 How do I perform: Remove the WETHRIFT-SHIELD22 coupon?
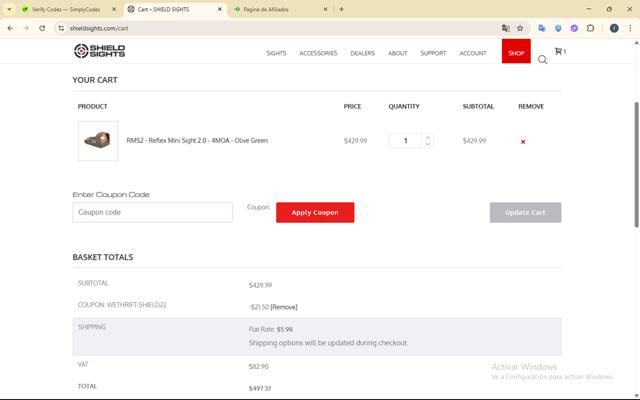point(284,307)
